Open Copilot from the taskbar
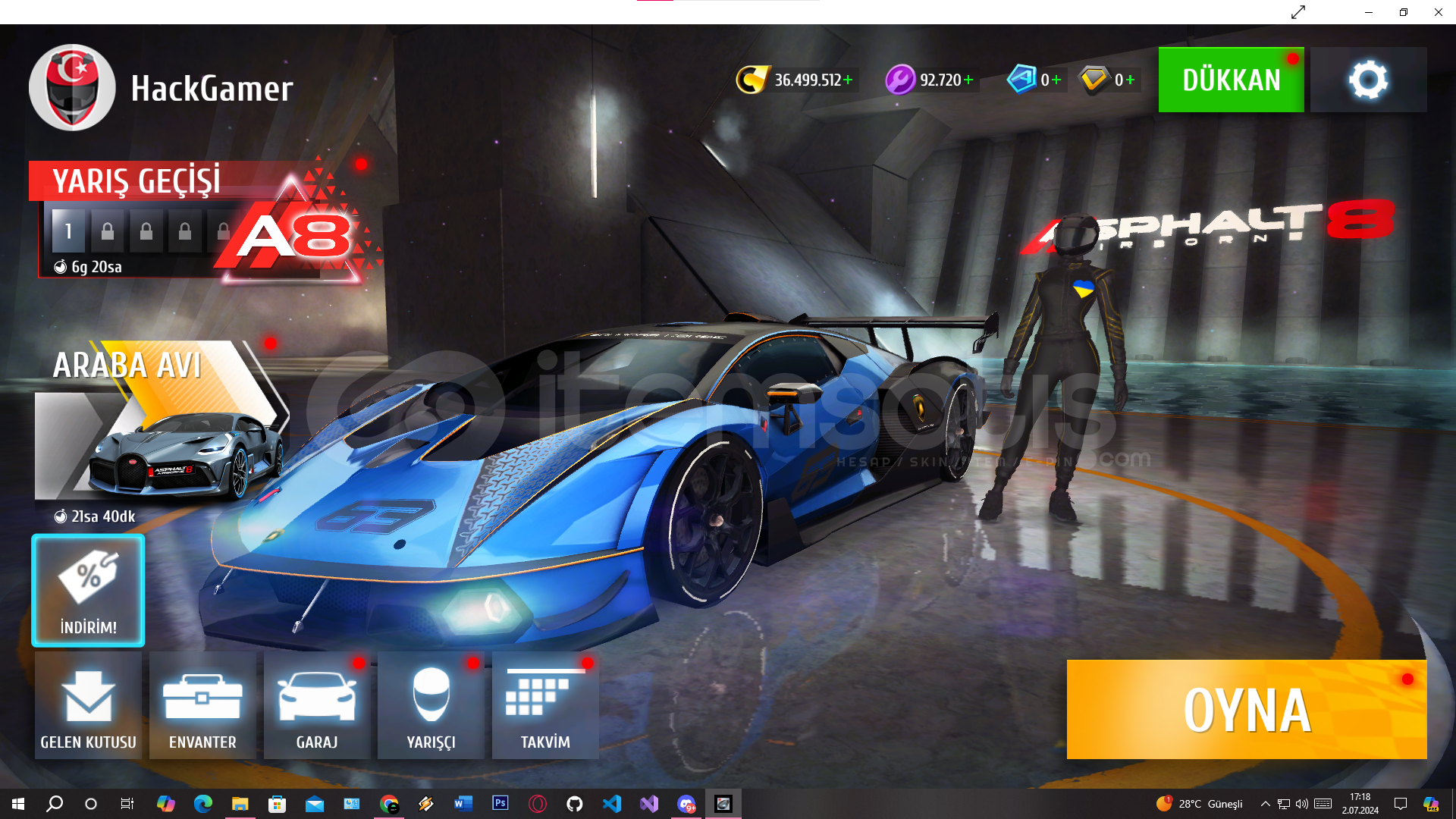Screen dimensions: 1456x819 (x=165, y=804)
